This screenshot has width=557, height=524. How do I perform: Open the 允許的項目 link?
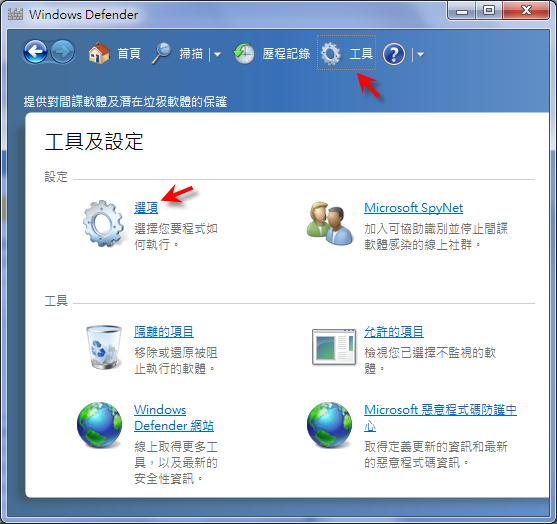(394, 332)
